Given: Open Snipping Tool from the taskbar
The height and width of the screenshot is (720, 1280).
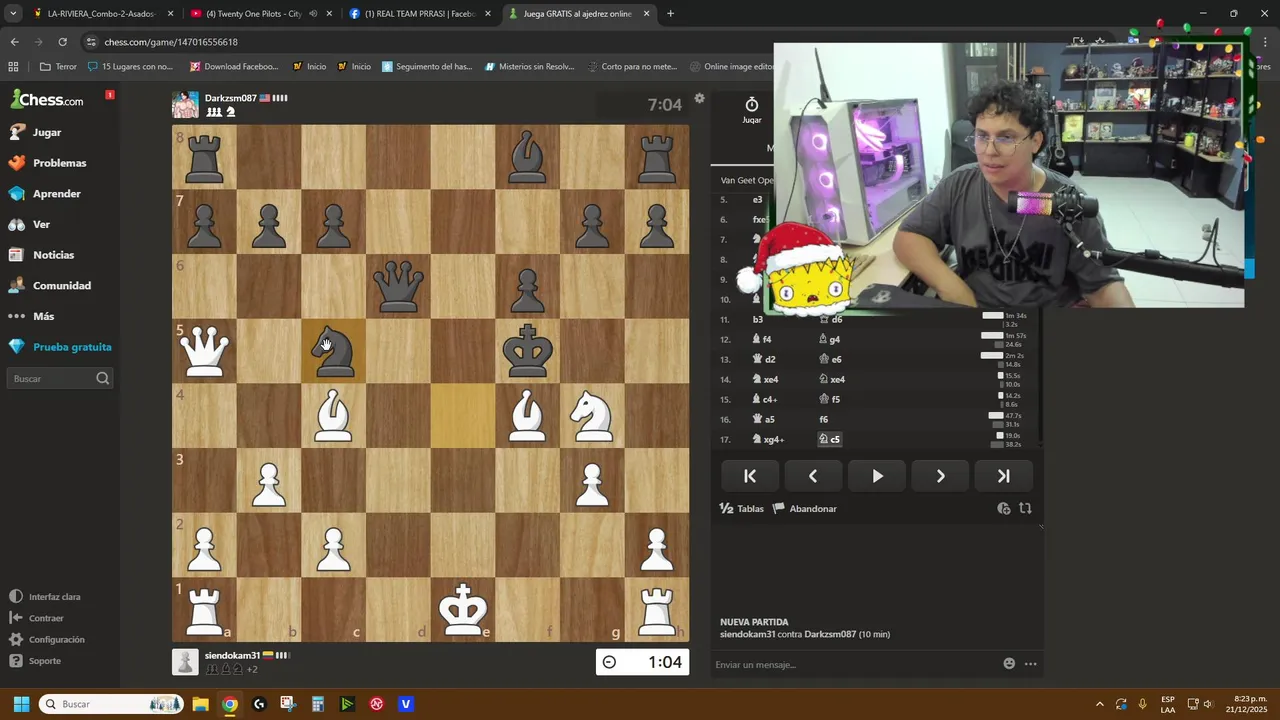Looking at the screenshot, I should pos(288,704).
